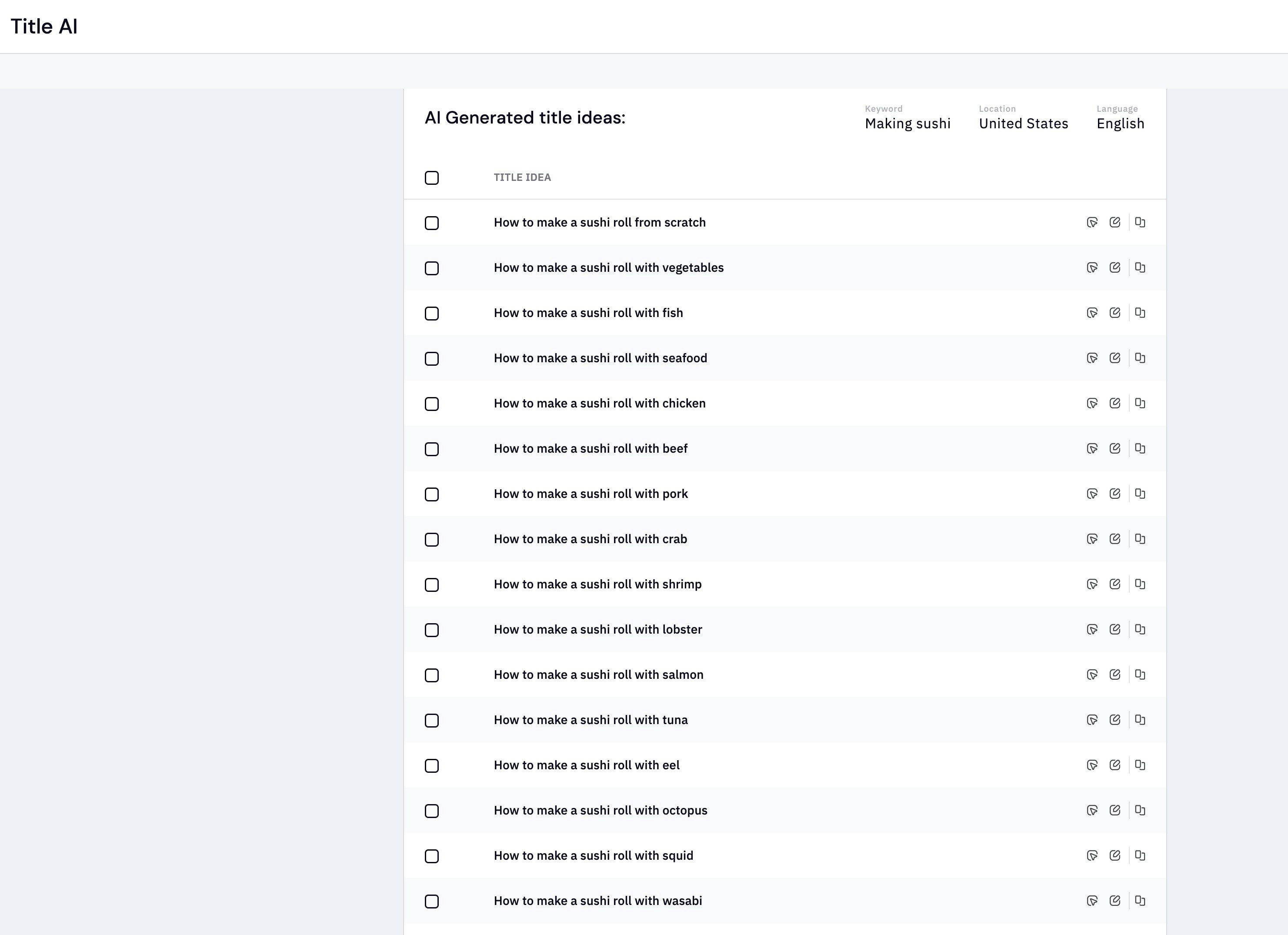Click the 'How to make a sushi roll with squid' title

click(593, 855)
